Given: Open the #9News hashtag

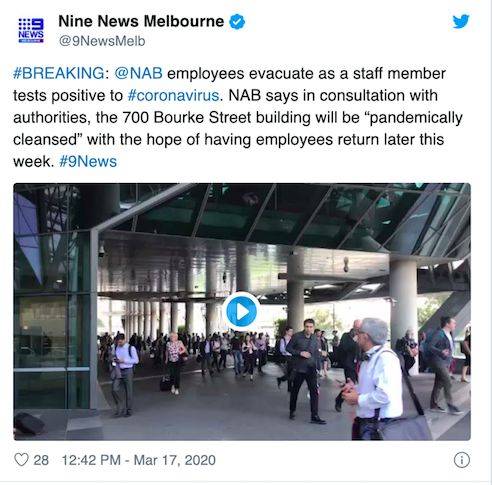Looking at the screenshot, I should click(88, 162).
